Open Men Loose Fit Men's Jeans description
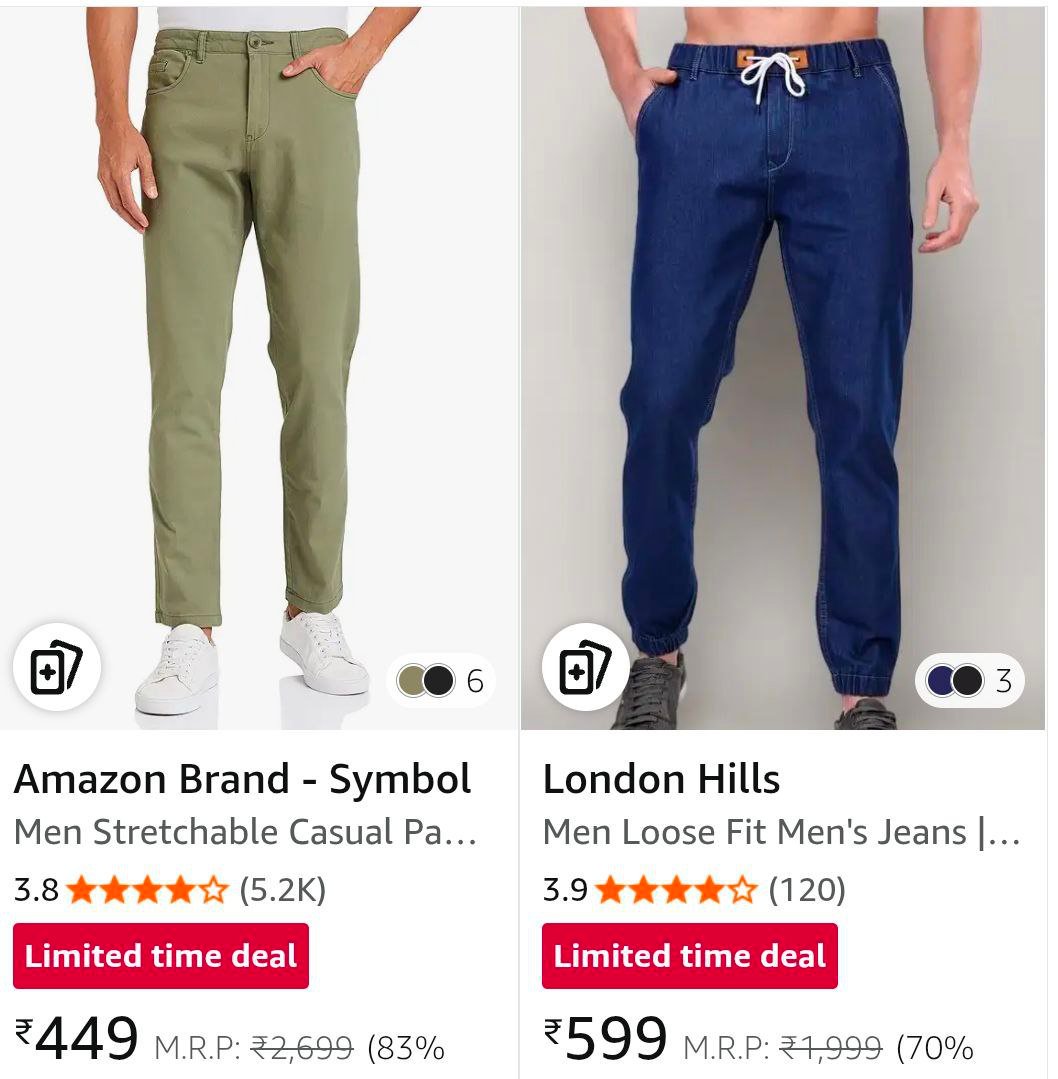This screenshot has height=1079, width=1058. pos(781,832)
